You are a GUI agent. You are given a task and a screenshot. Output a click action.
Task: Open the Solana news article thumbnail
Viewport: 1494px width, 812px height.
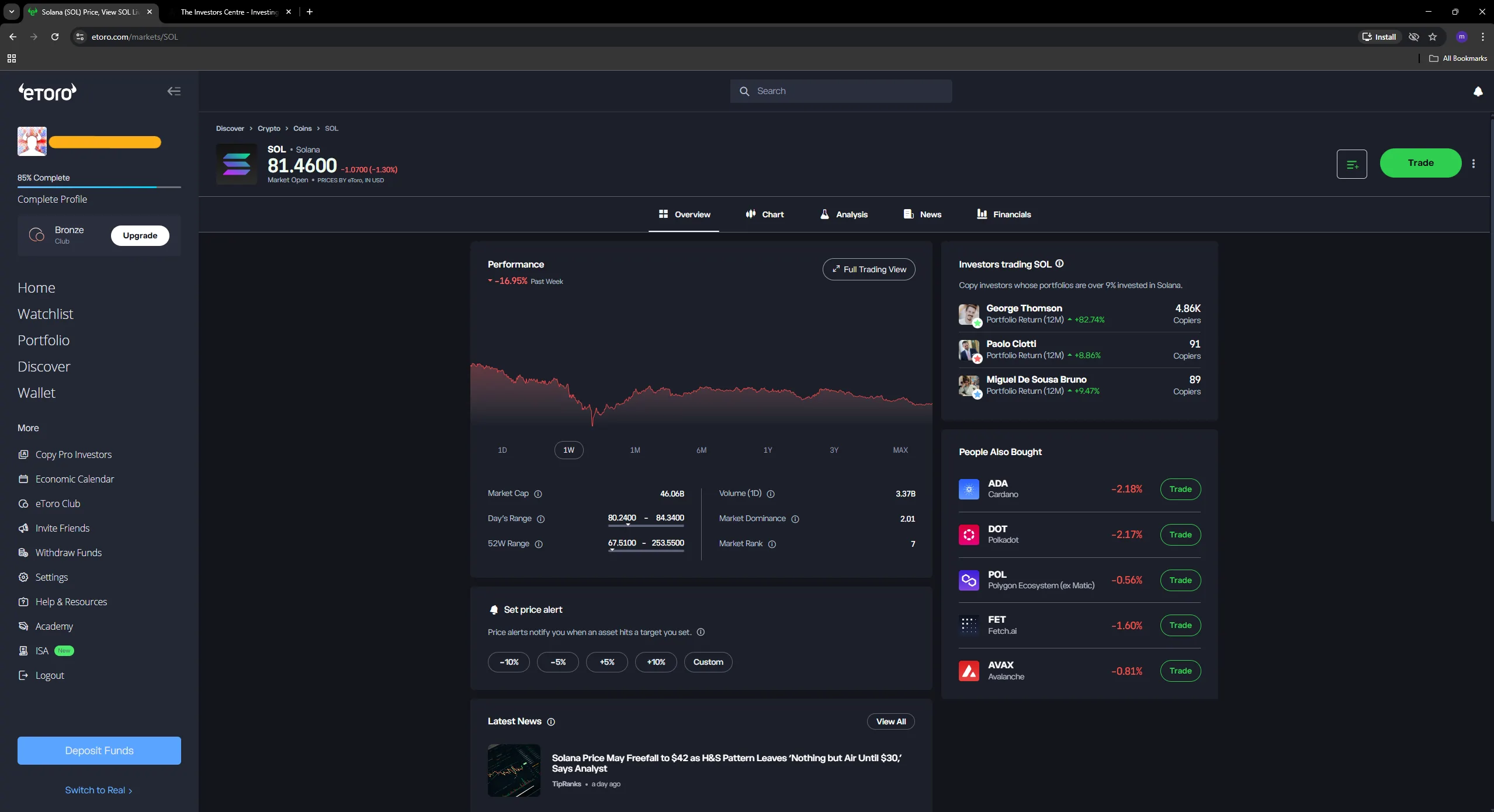[x=514, y=771]
